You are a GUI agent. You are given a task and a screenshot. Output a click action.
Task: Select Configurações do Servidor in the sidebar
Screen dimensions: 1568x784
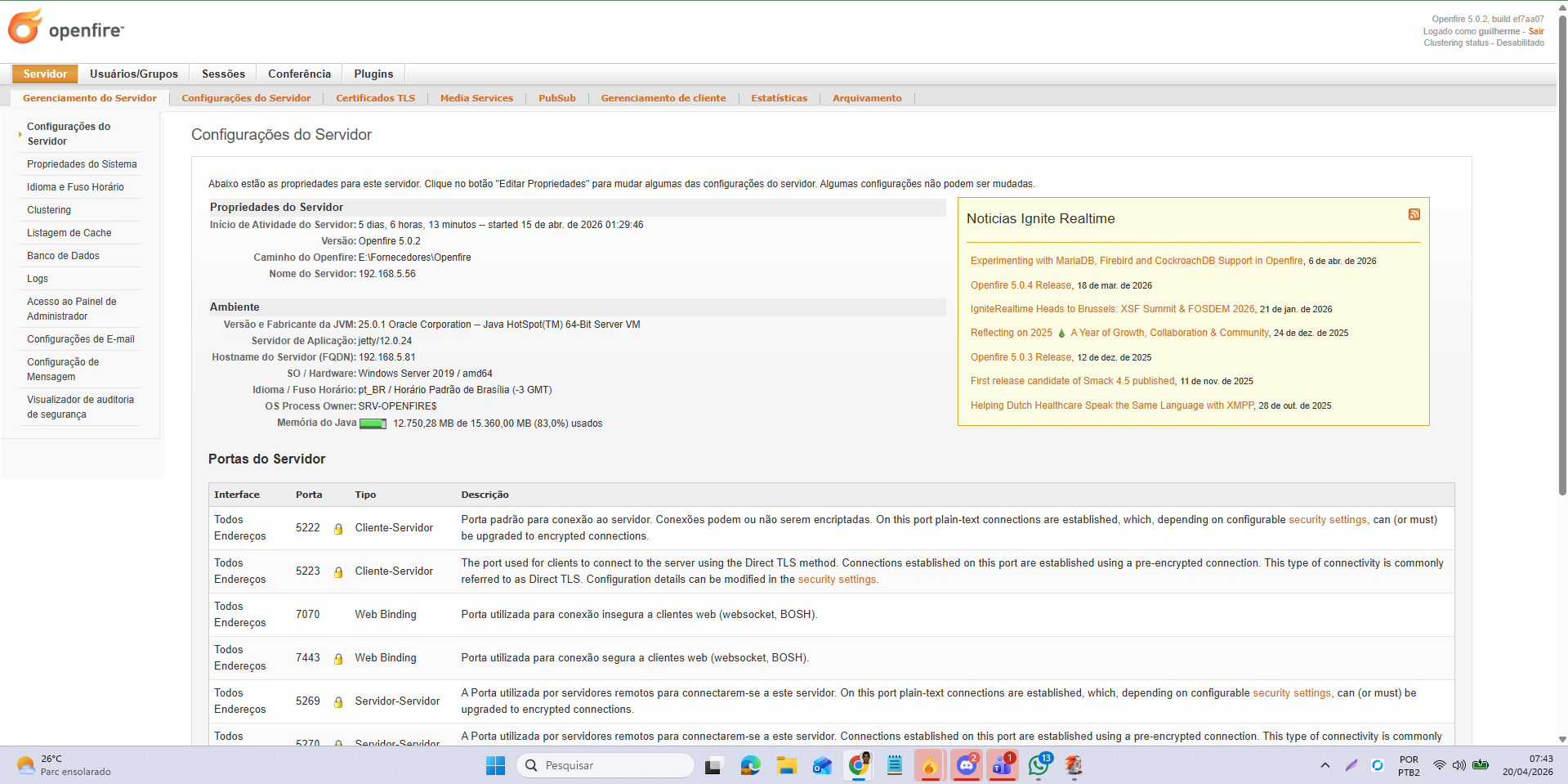(69, 134)
